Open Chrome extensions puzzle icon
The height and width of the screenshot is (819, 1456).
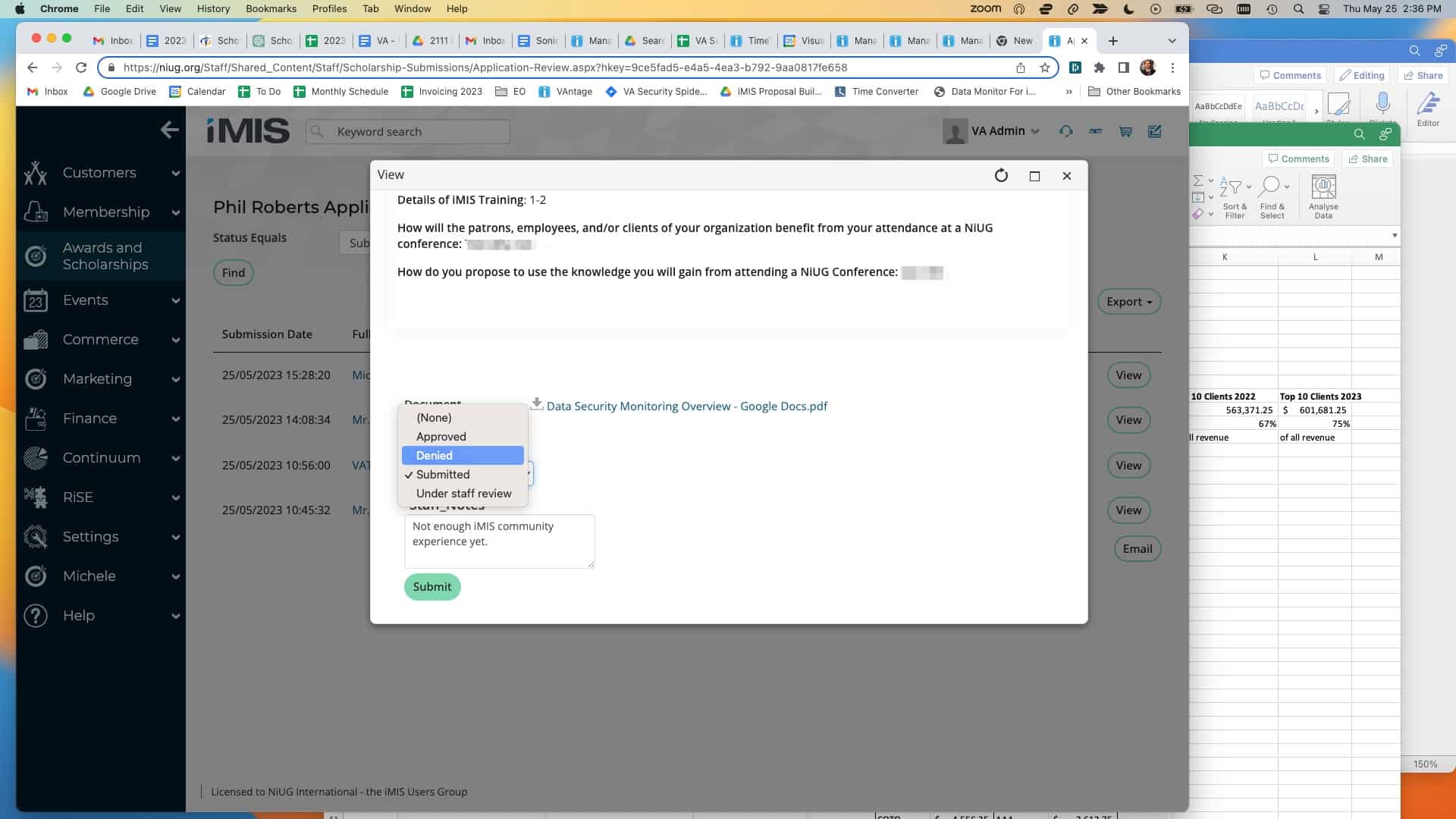[x=1100, y=67]
